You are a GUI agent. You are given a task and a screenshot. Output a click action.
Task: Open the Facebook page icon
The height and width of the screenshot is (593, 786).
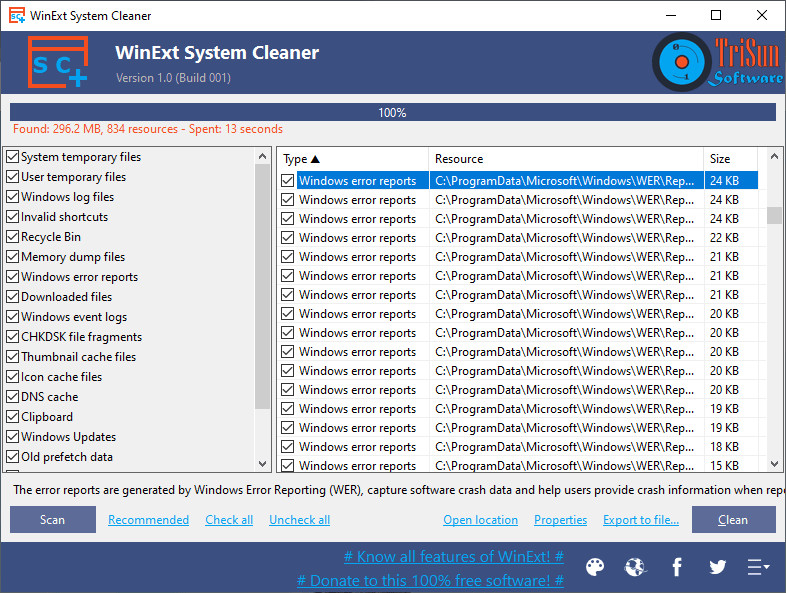pyautogui.click(x=677, y=567)
